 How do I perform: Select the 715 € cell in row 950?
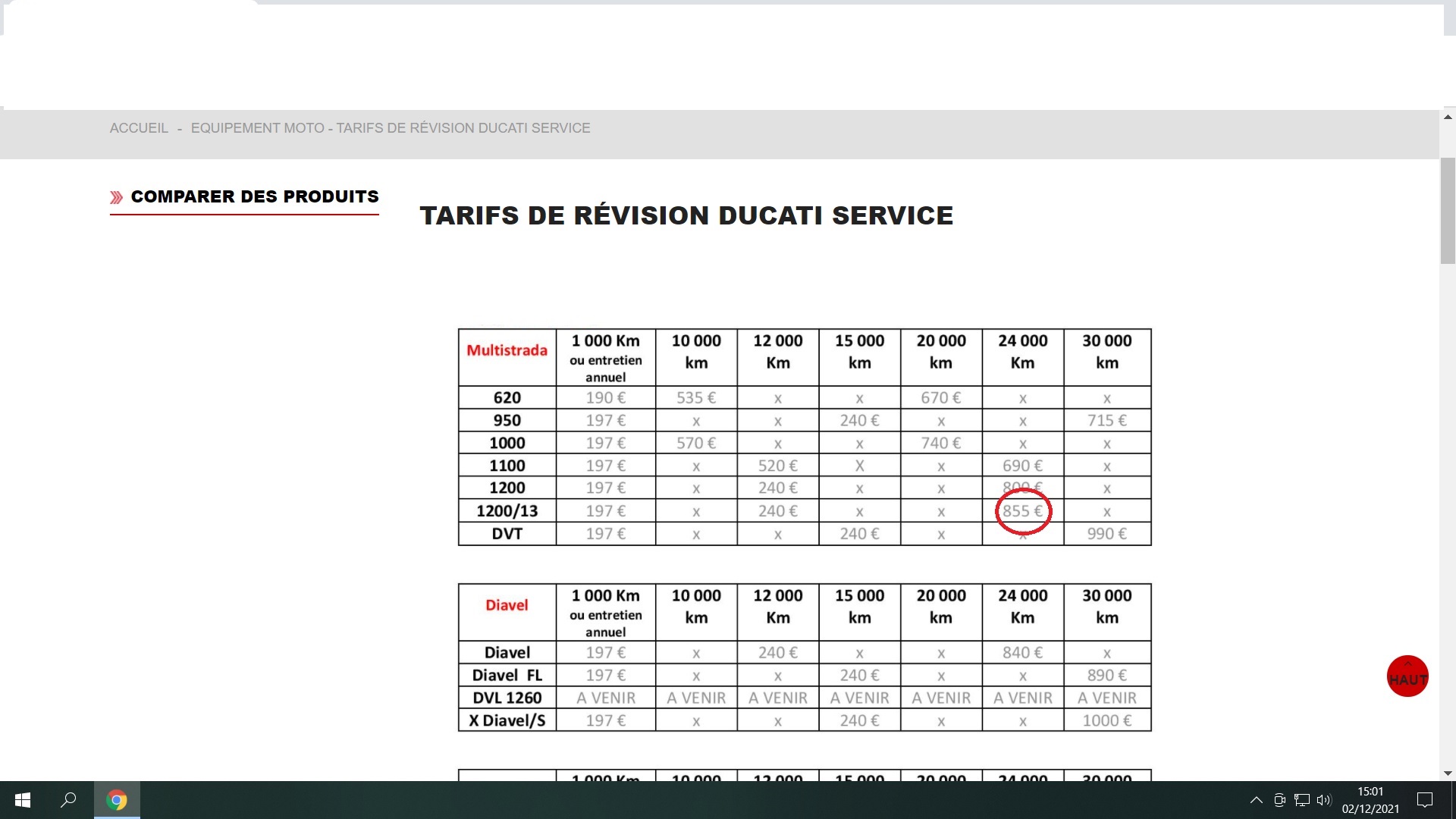(x=1107, y=420)
